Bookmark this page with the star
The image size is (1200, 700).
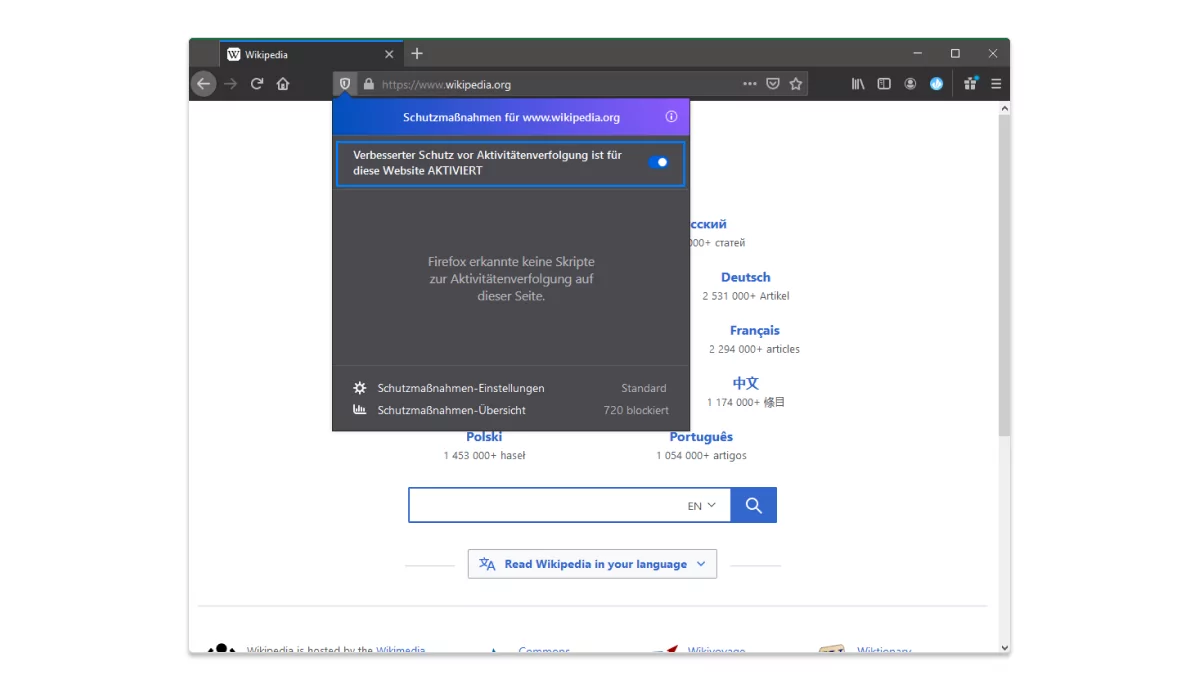[x=796, y=84]
